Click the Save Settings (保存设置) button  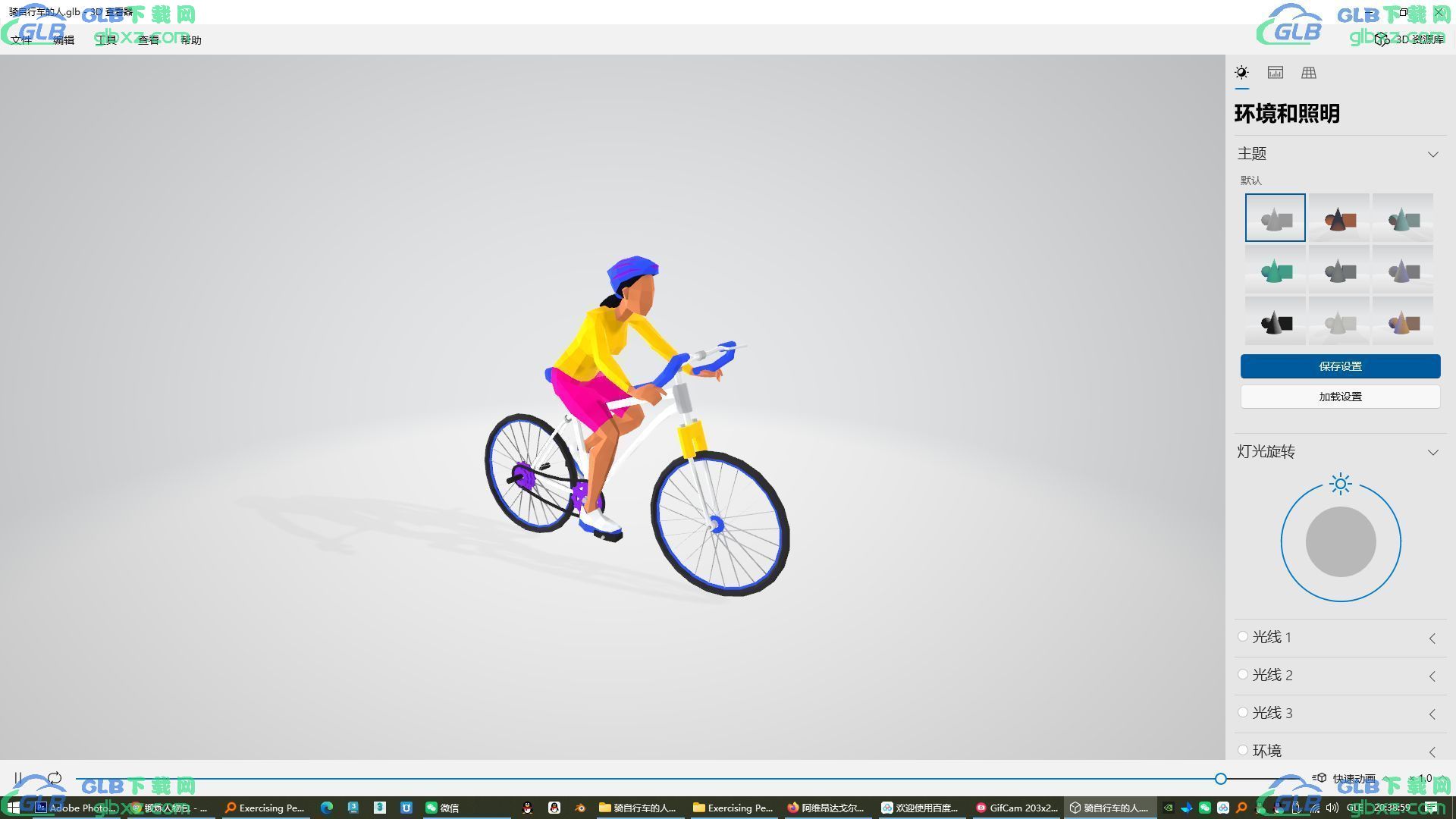tap(1340, 366)
